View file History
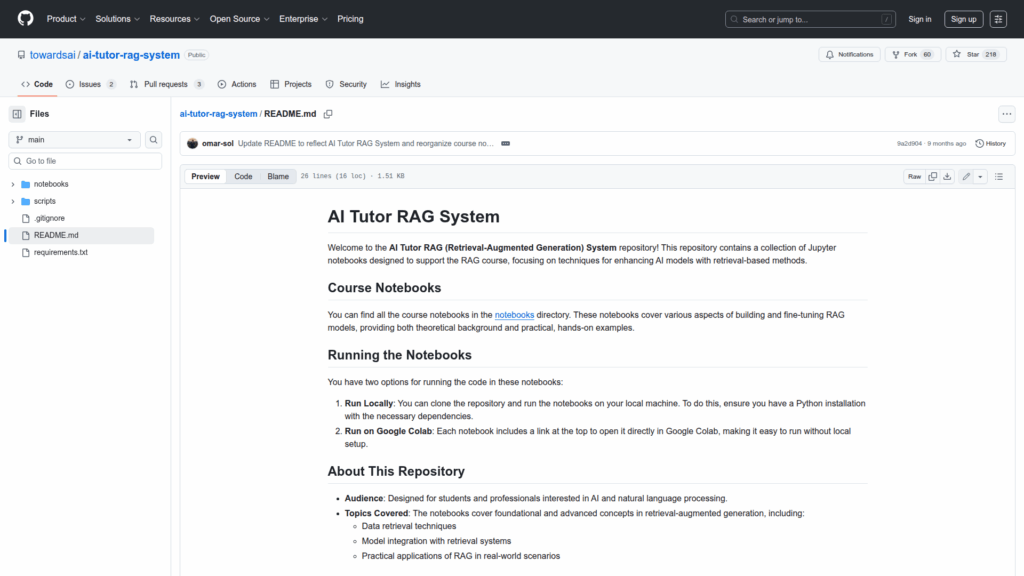 click(990, 144)
